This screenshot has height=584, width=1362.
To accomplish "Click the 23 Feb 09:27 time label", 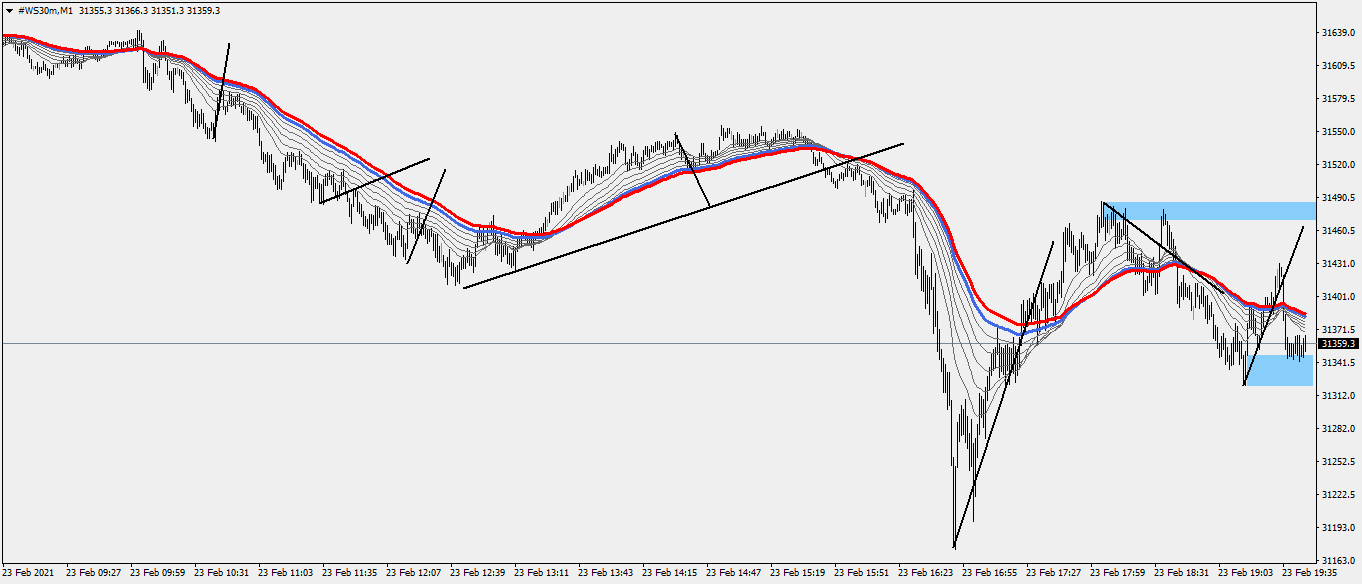I will point(94,574).
